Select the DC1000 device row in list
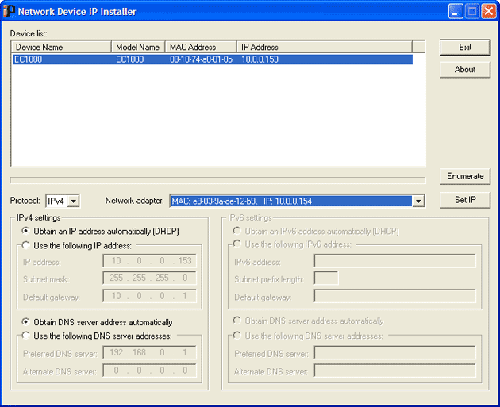 point(213,60)
